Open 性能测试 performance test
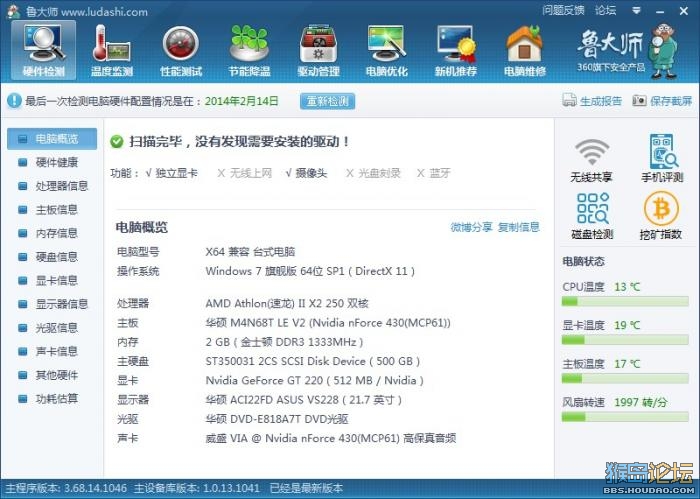Viewport: 700px width, 499px height. (181, 50)
